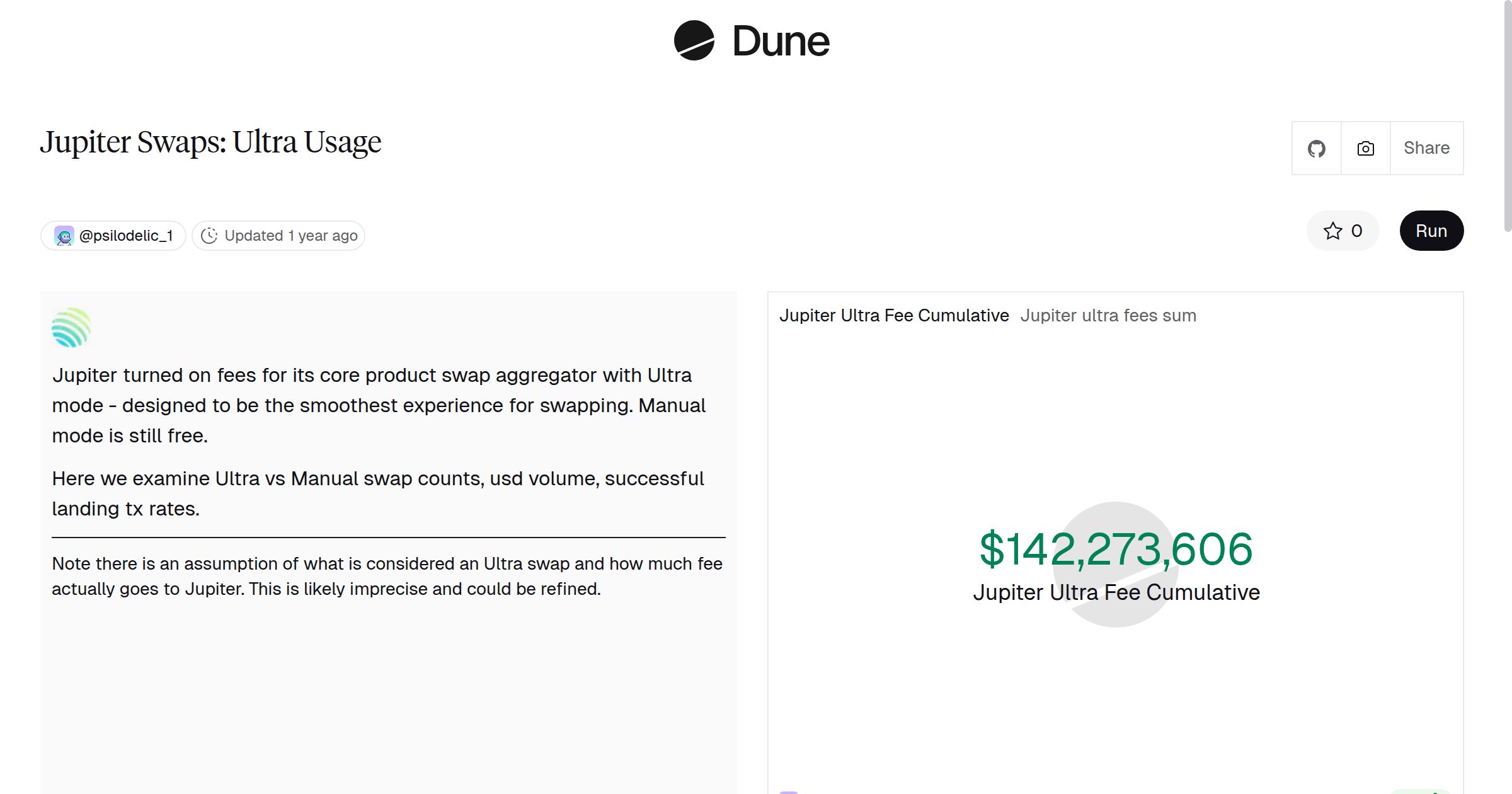Click the caption beneath the dollar figure
The image size is (1512, 794).
[x=1116, y=592]
